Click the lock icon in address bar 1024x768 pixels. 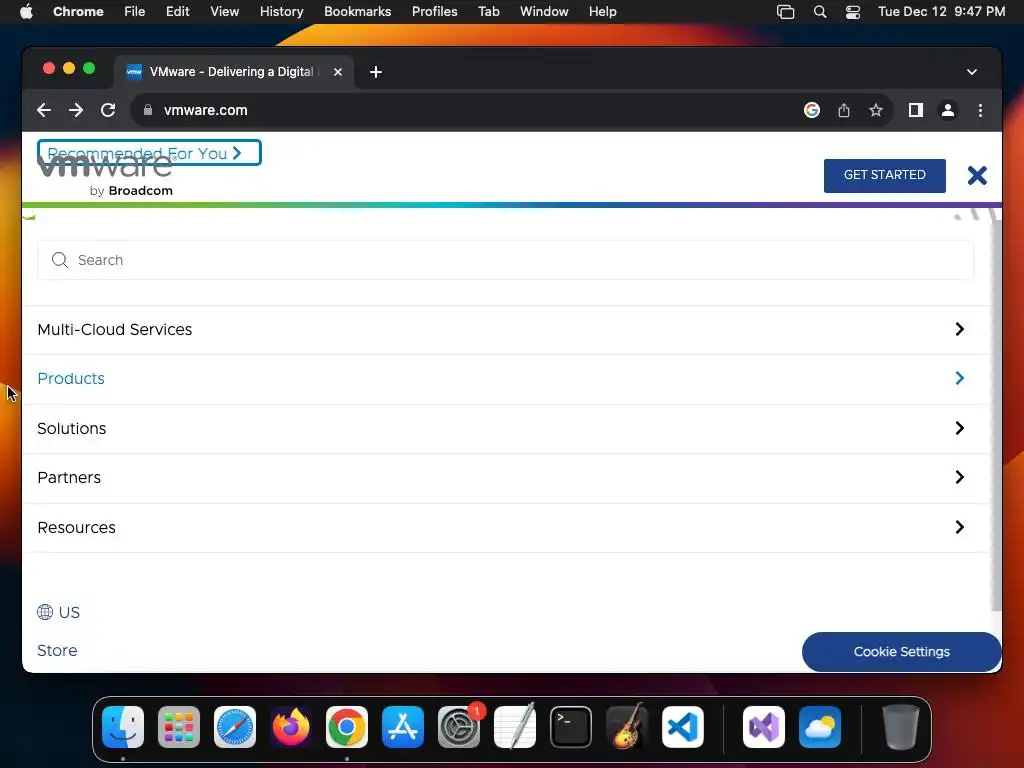[x=148, y=110]
